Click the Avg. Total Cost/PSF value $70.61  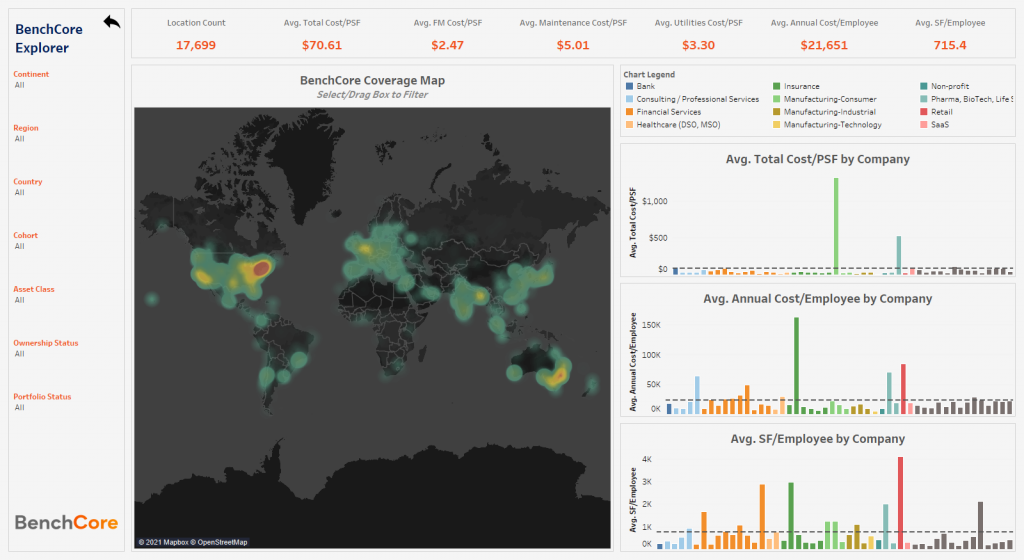click(322, 45)
